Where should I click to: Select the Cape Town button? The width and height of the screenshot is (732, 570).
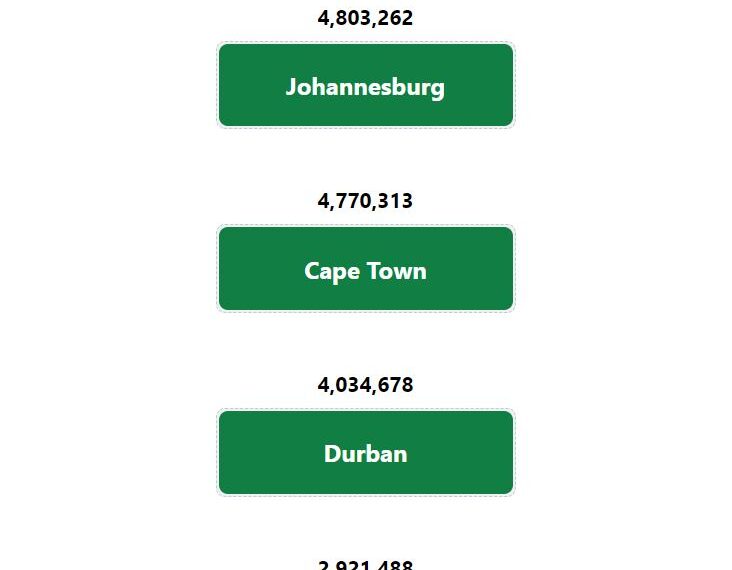pos(366,268)
